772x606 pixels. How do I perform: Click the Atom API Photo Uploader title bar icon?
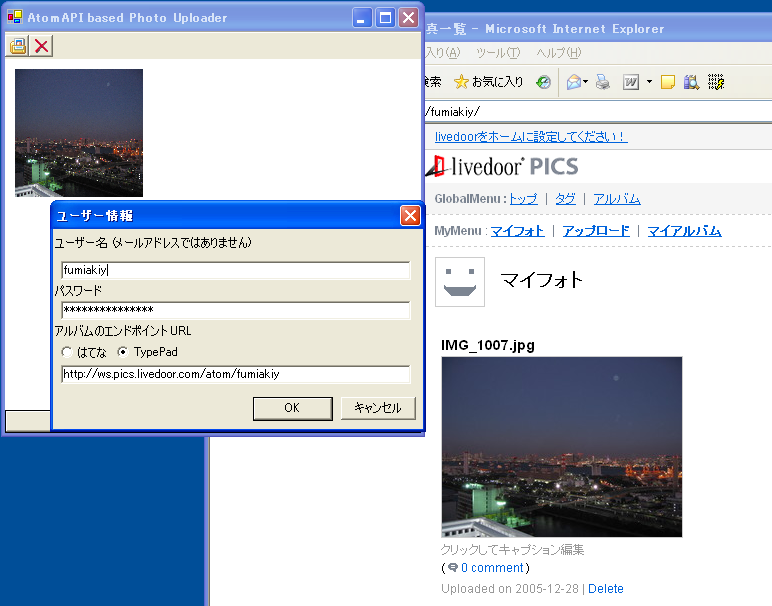15,17
